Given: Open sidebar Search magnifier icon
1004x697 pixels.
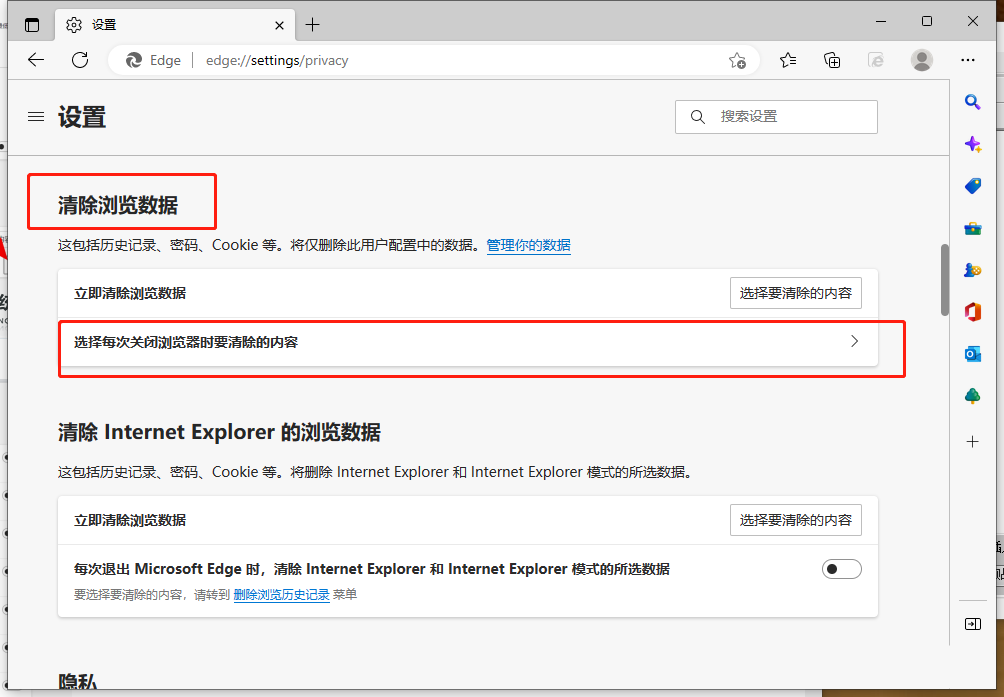Looking at the screenshot, I should pos(973,102).
